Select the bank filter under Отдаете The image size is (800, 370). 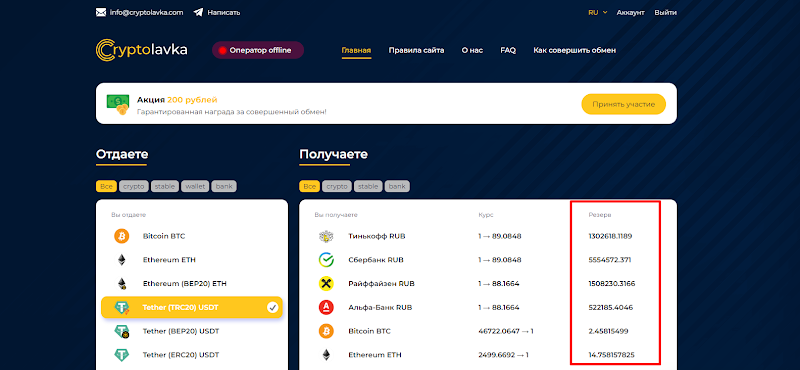224,186
